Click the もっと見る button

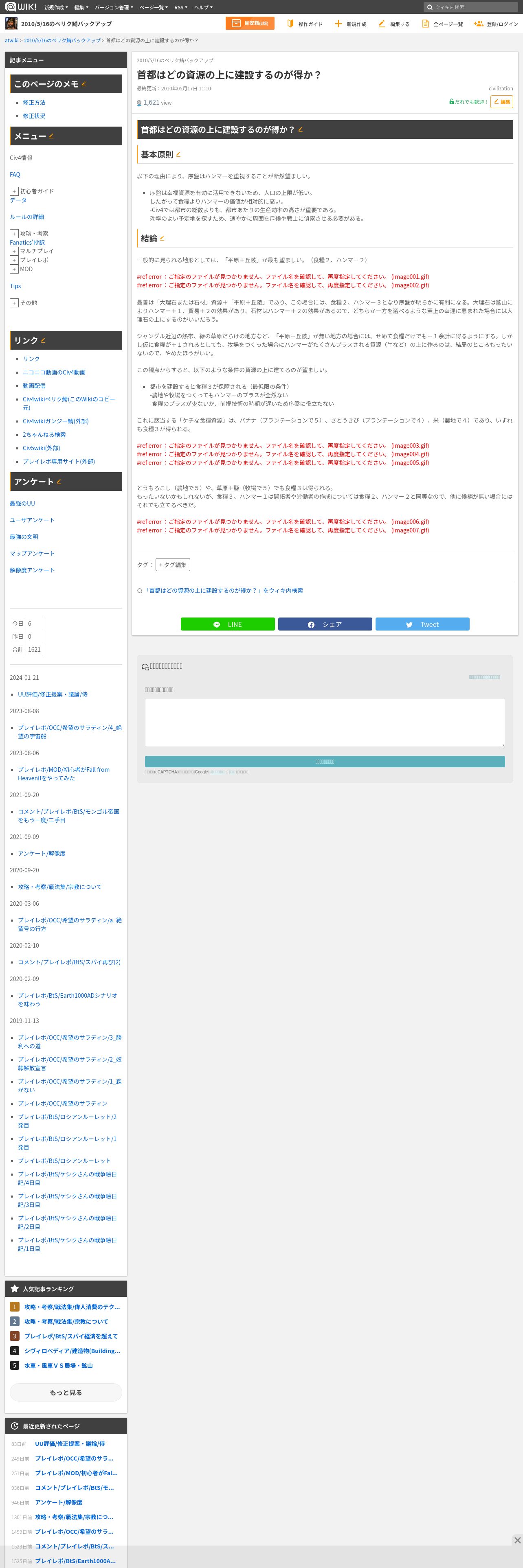click(x=66, y=1393)
